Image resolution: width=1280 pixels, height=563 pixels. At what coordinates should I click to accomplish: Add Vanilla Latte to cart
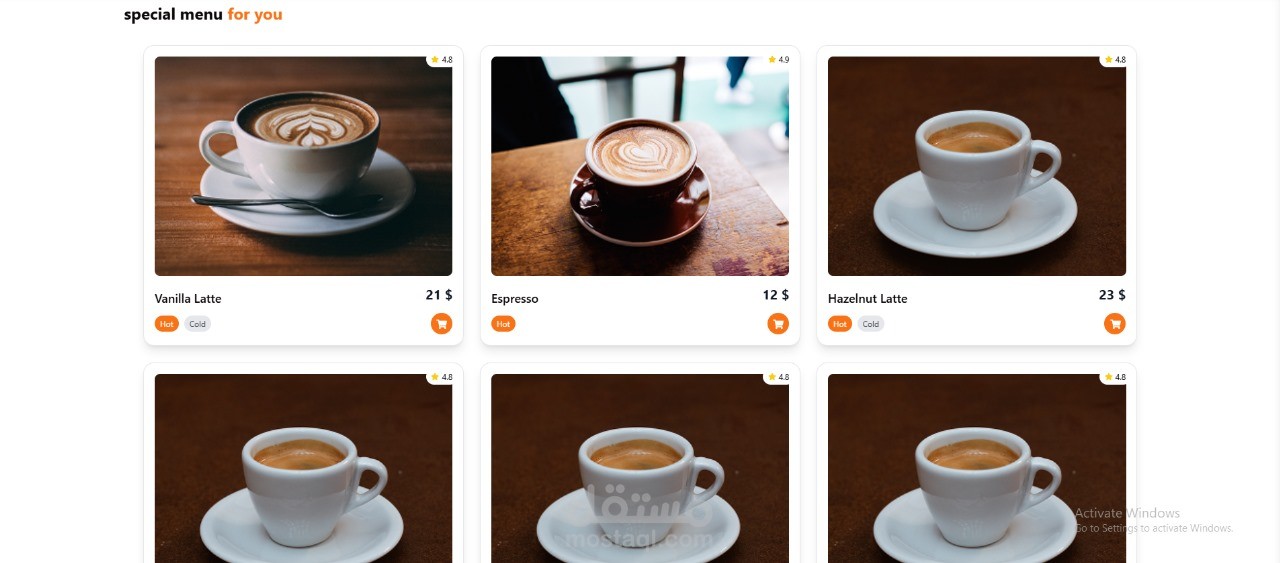pyautogui.click(x=441, y=323)
